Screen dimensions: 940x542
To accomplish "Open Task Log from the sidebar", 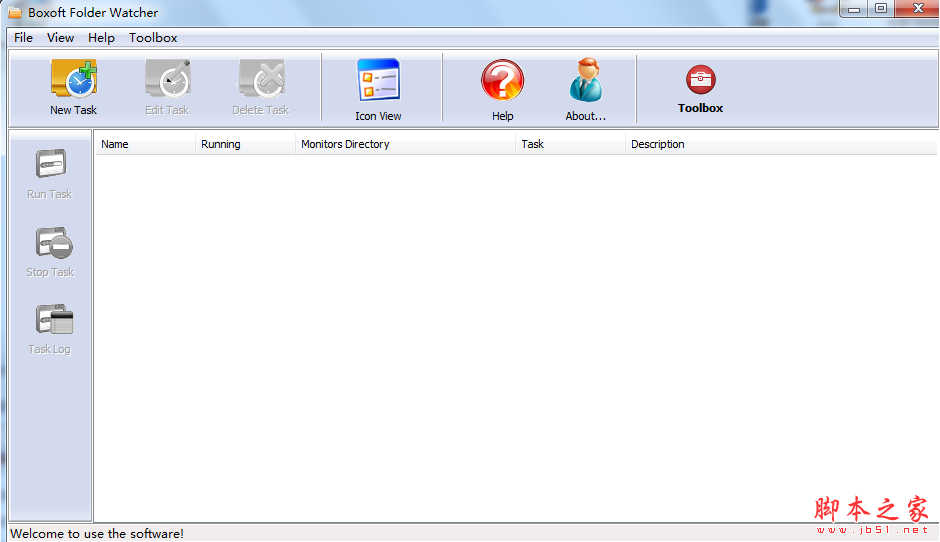I will pos(50,329).
